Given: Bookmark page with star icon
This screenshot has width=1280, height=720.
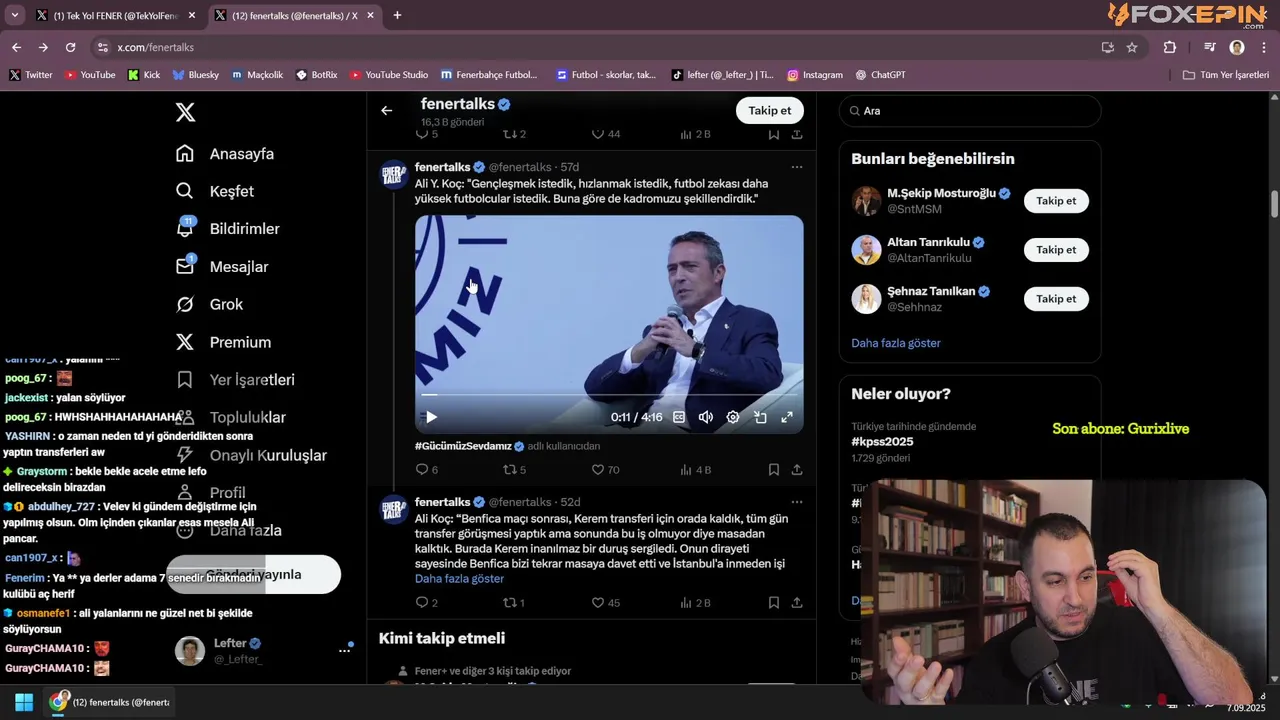Looking at the screenshot, I should point(1132,47).
